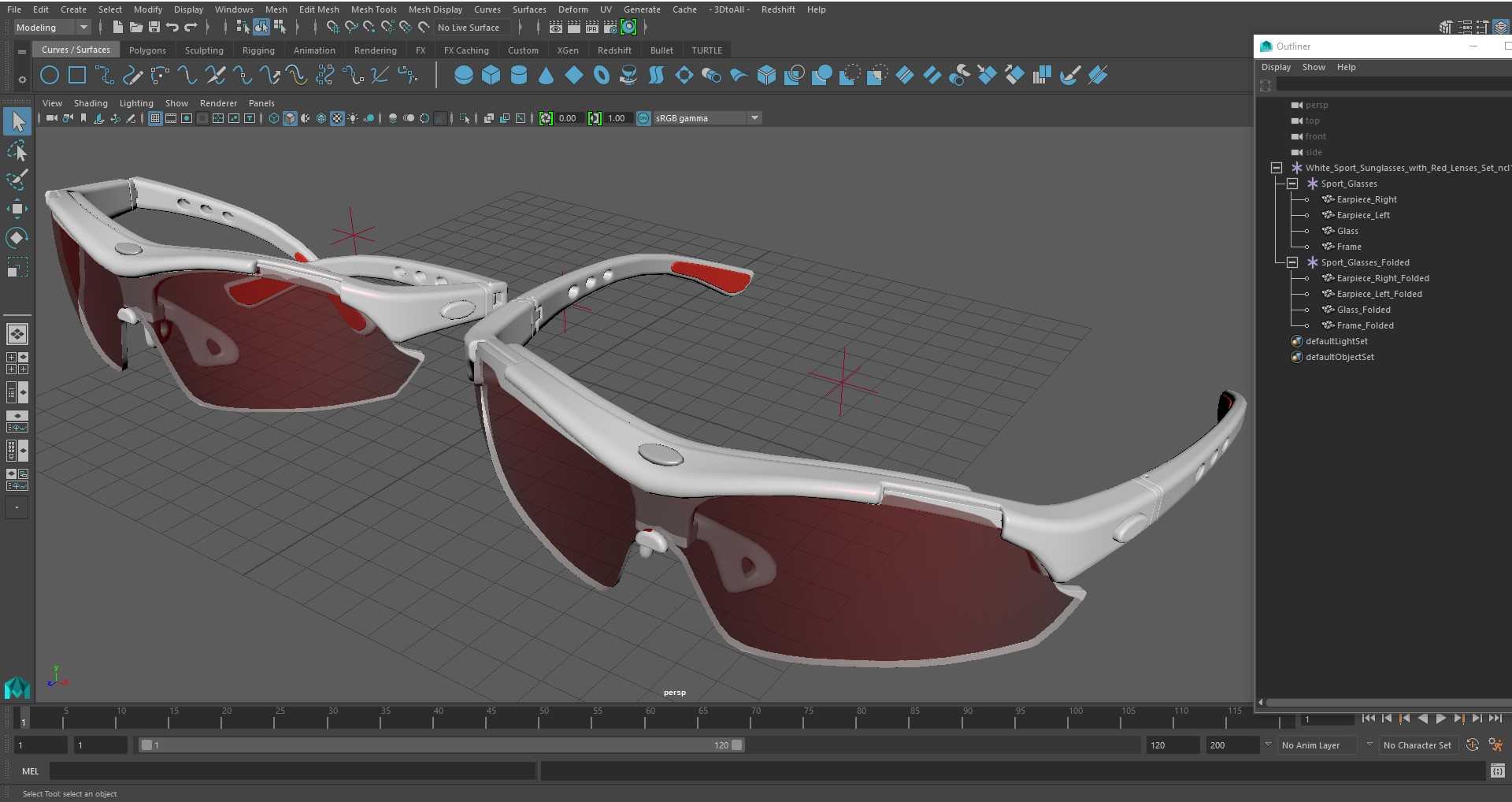Play the animation forward
Image resolution: width=1512 pixels, height=802 pixels.
(x=1440, y=718)
